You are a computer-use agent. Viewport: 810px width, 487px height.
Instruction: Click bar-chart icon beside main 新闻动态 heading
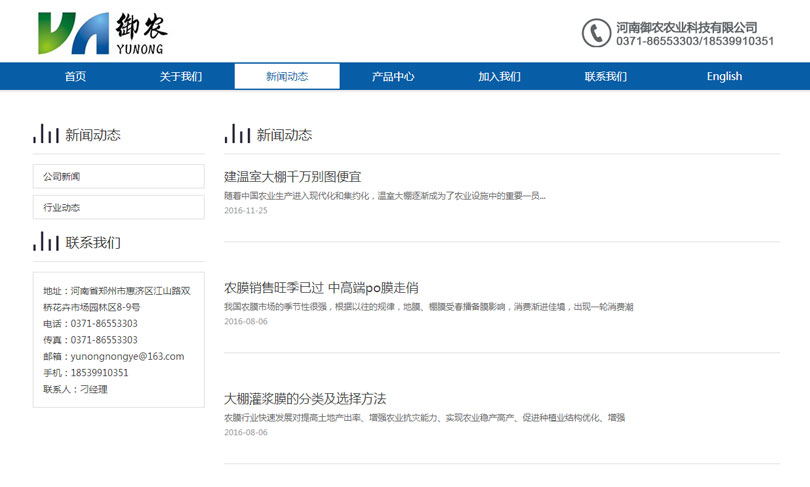click(237, 134)
